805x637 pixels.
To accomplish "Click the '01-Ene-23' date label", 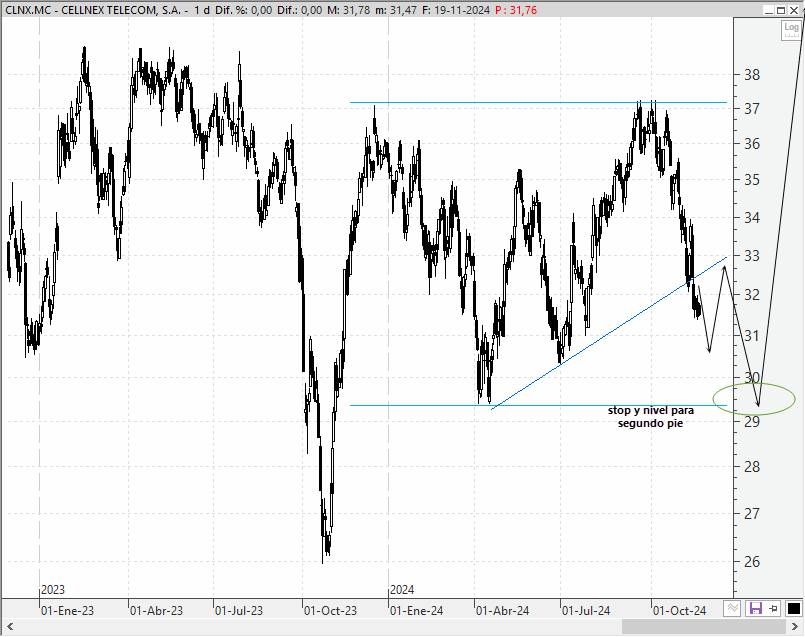I will (67, 611).
